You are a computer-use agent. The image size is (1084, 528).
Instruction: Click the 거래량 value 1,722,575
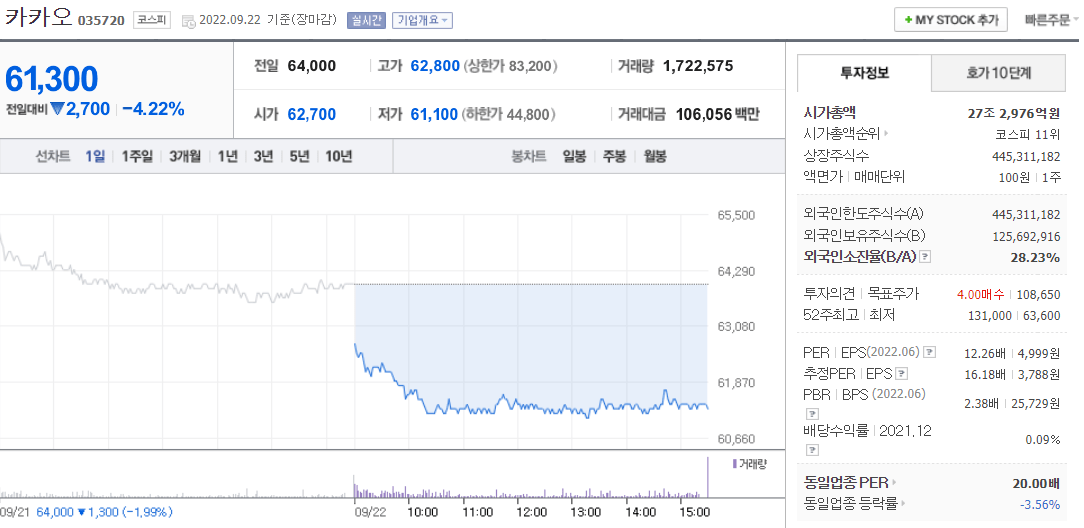pyautogui.click(x=698, y=66)
